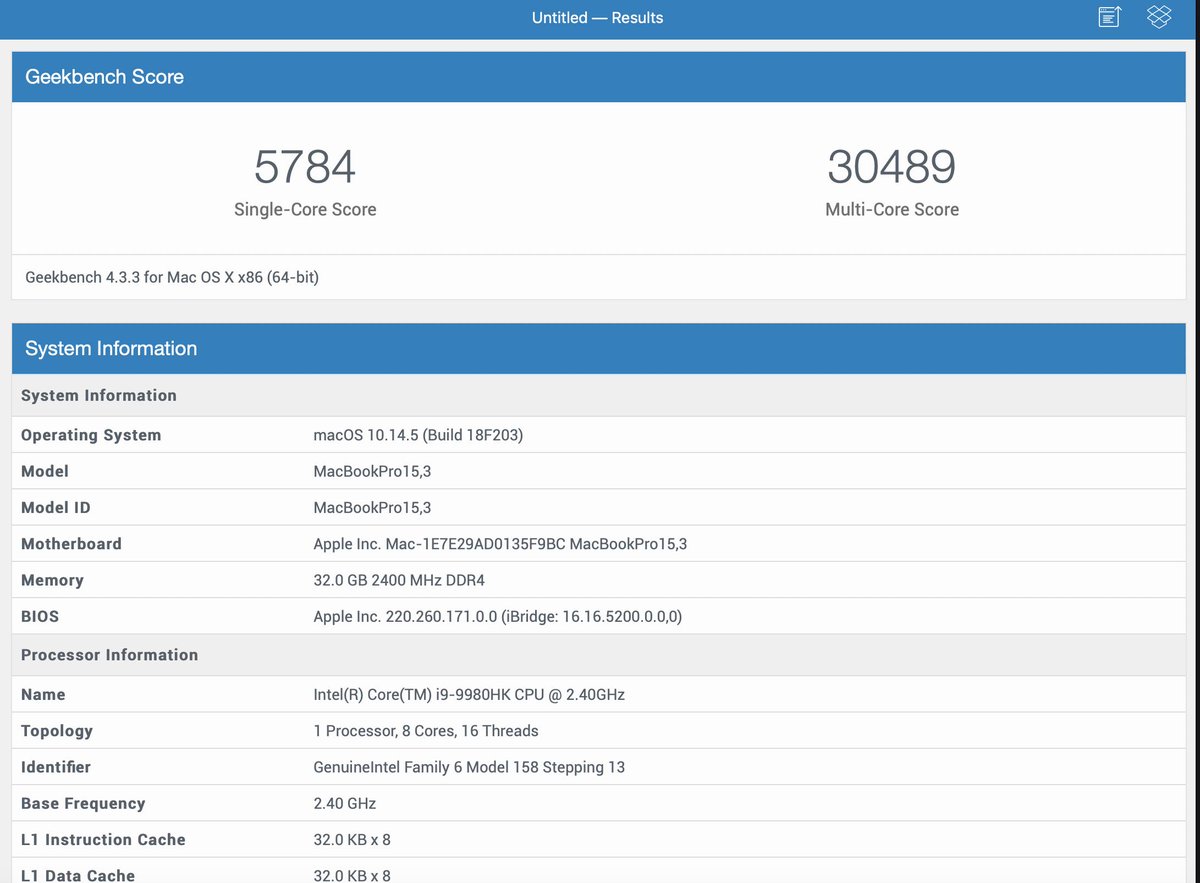
Task: Select the Multi-Core Score label
Action: click(x=892, y=210)
